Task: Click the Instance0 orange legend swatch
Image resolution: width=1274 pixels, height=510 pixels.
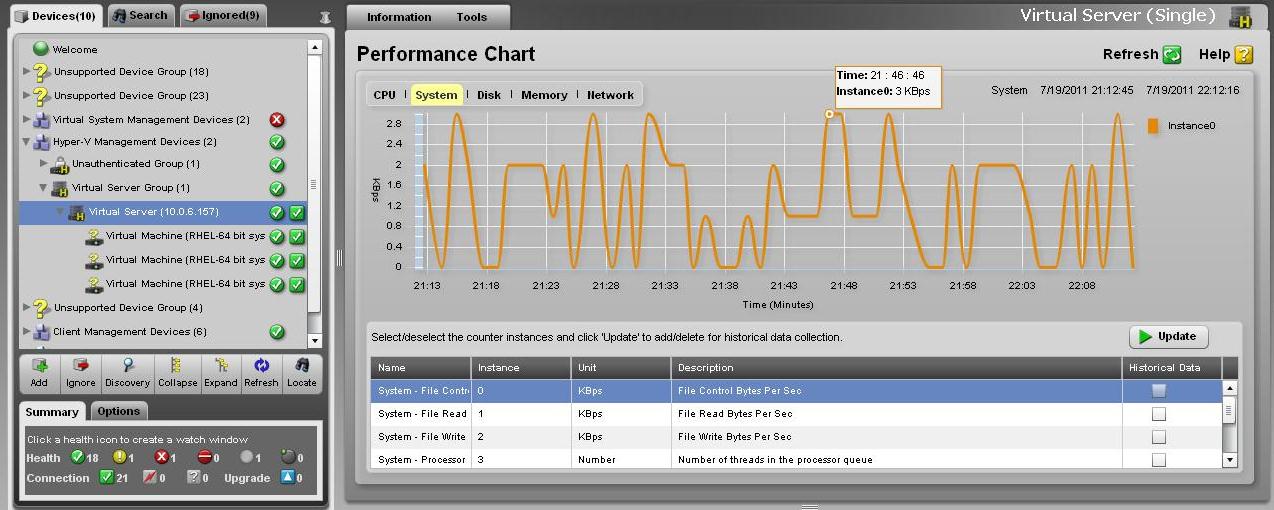Action: click(x=1153, y=126)
